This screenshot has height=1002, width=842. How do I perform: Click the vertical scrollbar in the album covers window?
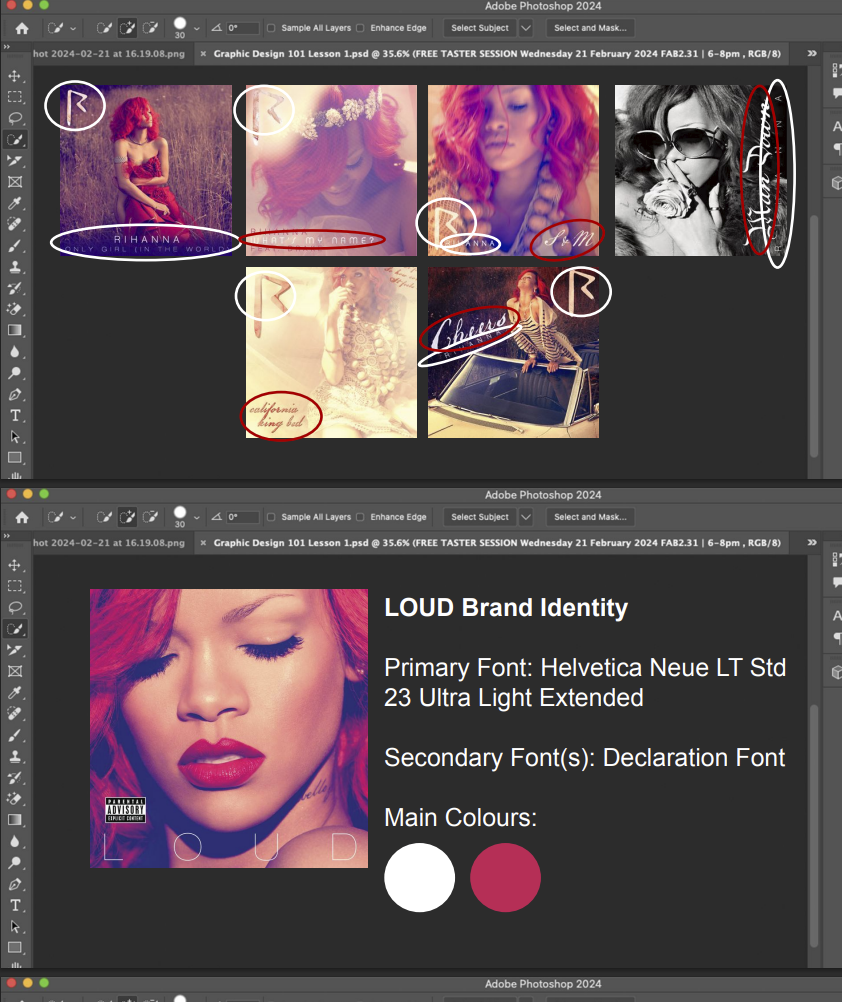pyautogui.click(x=814, y=335)
